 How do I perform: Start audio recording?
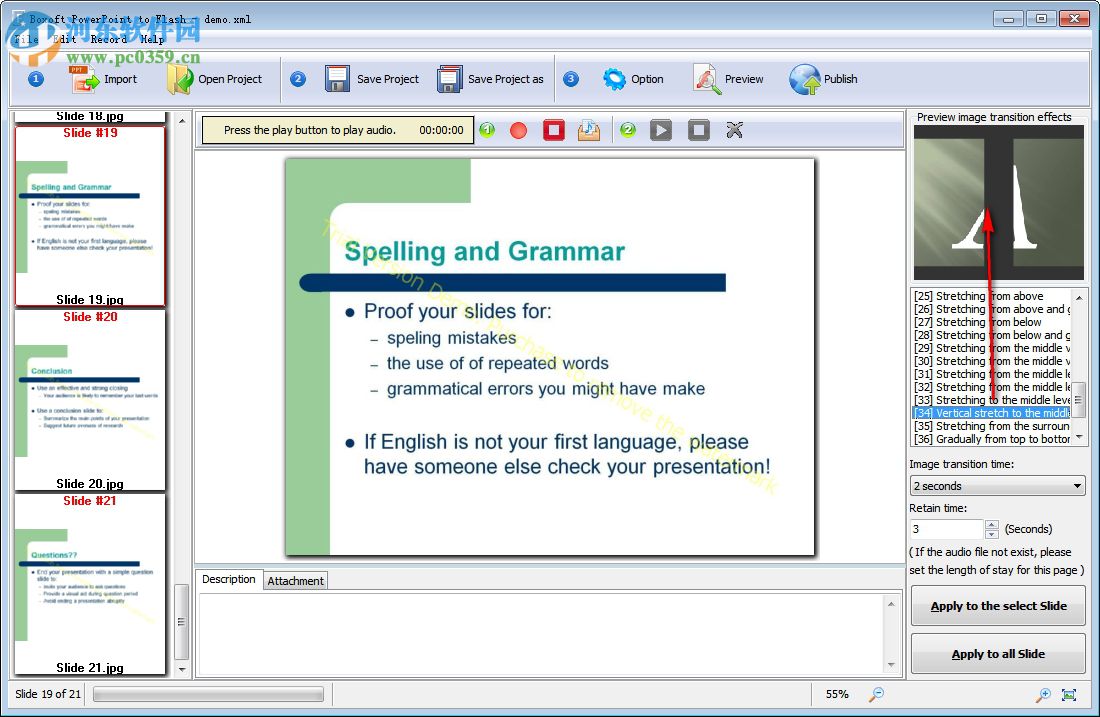click(518, 130)
